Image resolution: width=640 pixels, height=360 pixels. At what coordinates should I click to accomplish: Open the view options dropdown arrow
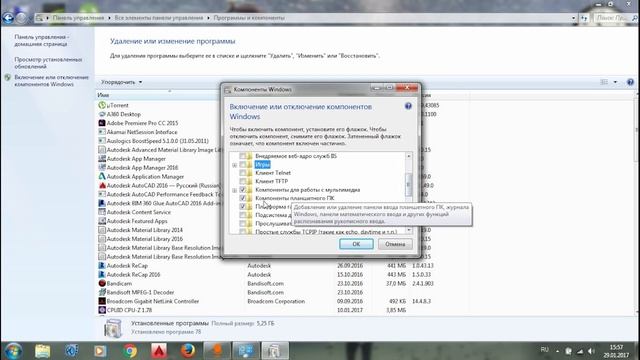coord(615,82)
